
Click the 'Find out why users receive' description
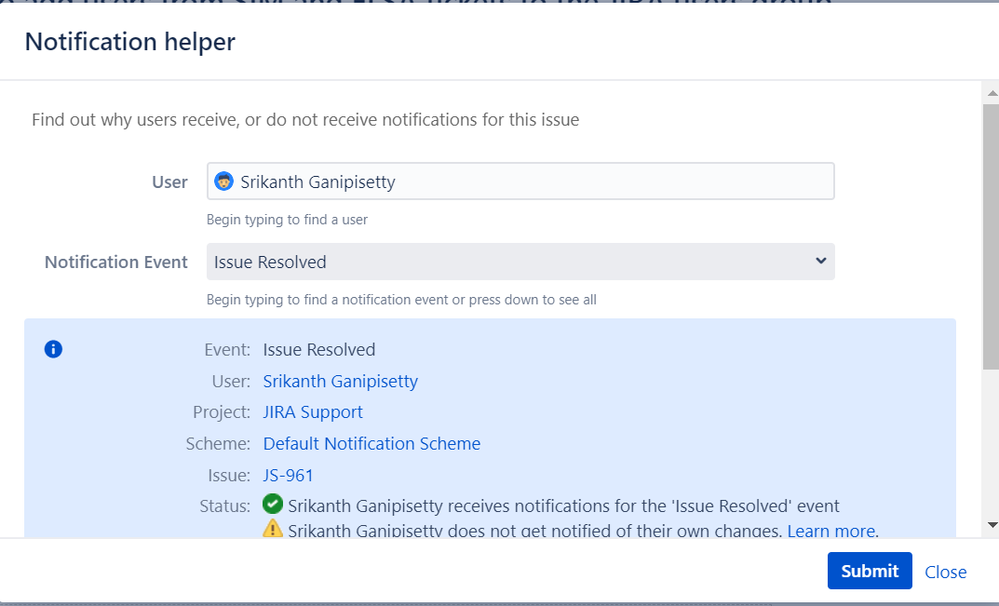305,120
